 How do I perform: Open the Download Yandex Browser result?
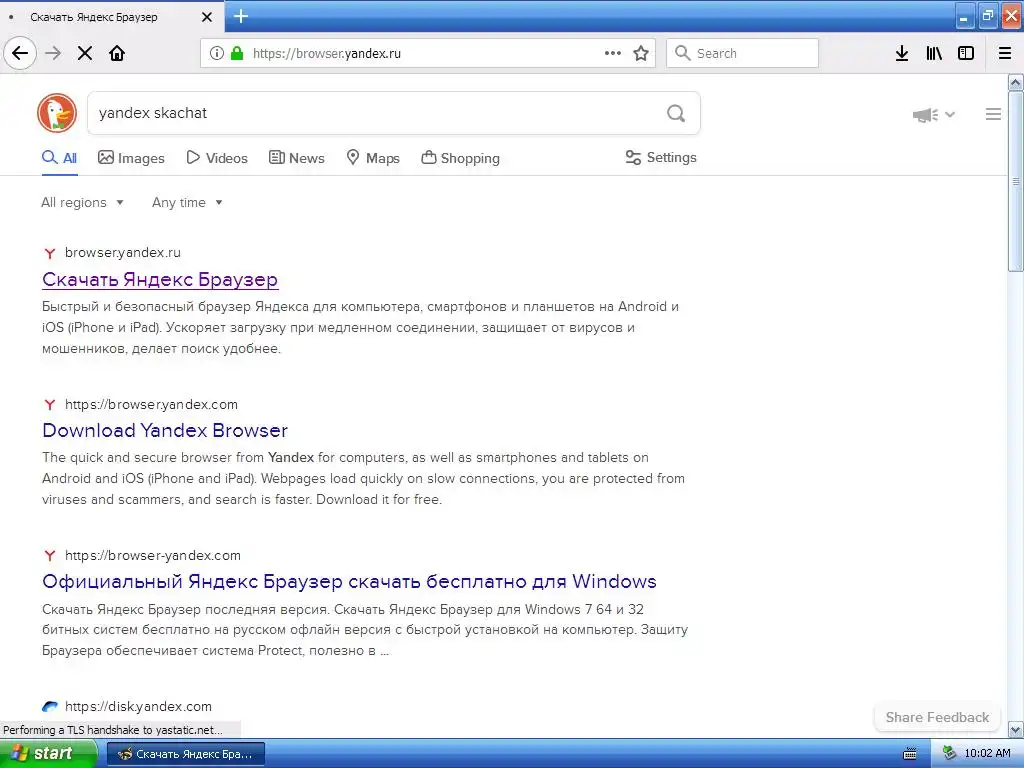pos(165,430)
